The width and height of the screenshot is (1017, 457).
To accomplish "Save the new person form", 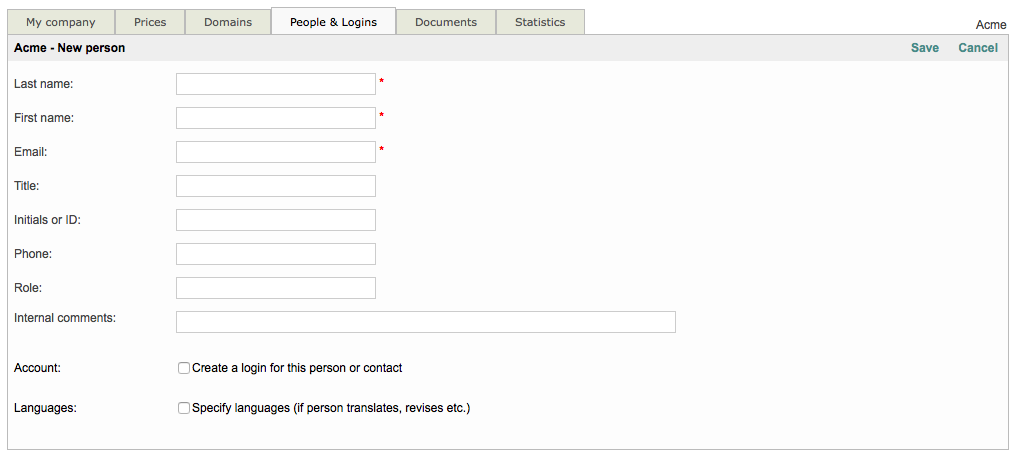I will pyautogui.click(x=924, y=48).
